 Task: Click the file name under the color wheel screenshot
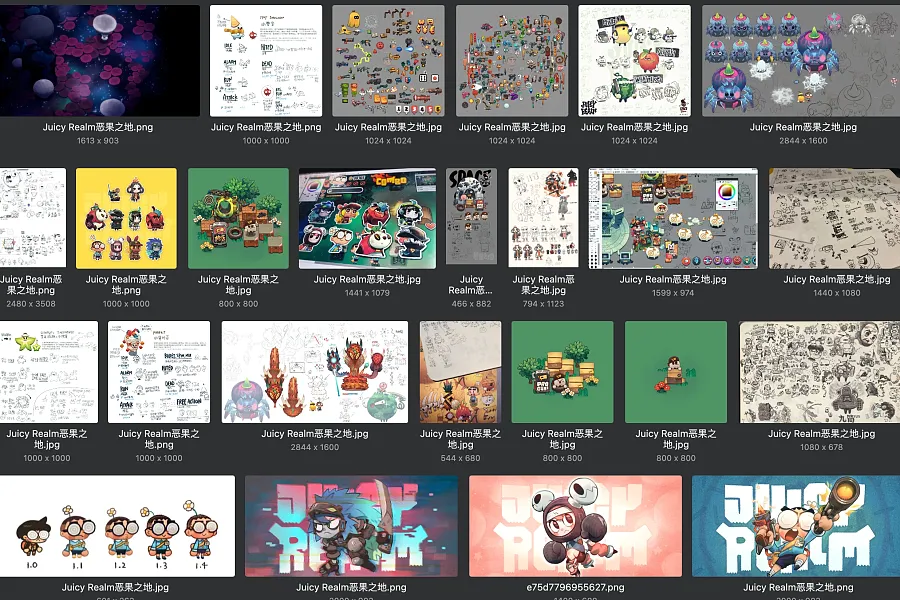click(x=673, y=279)
